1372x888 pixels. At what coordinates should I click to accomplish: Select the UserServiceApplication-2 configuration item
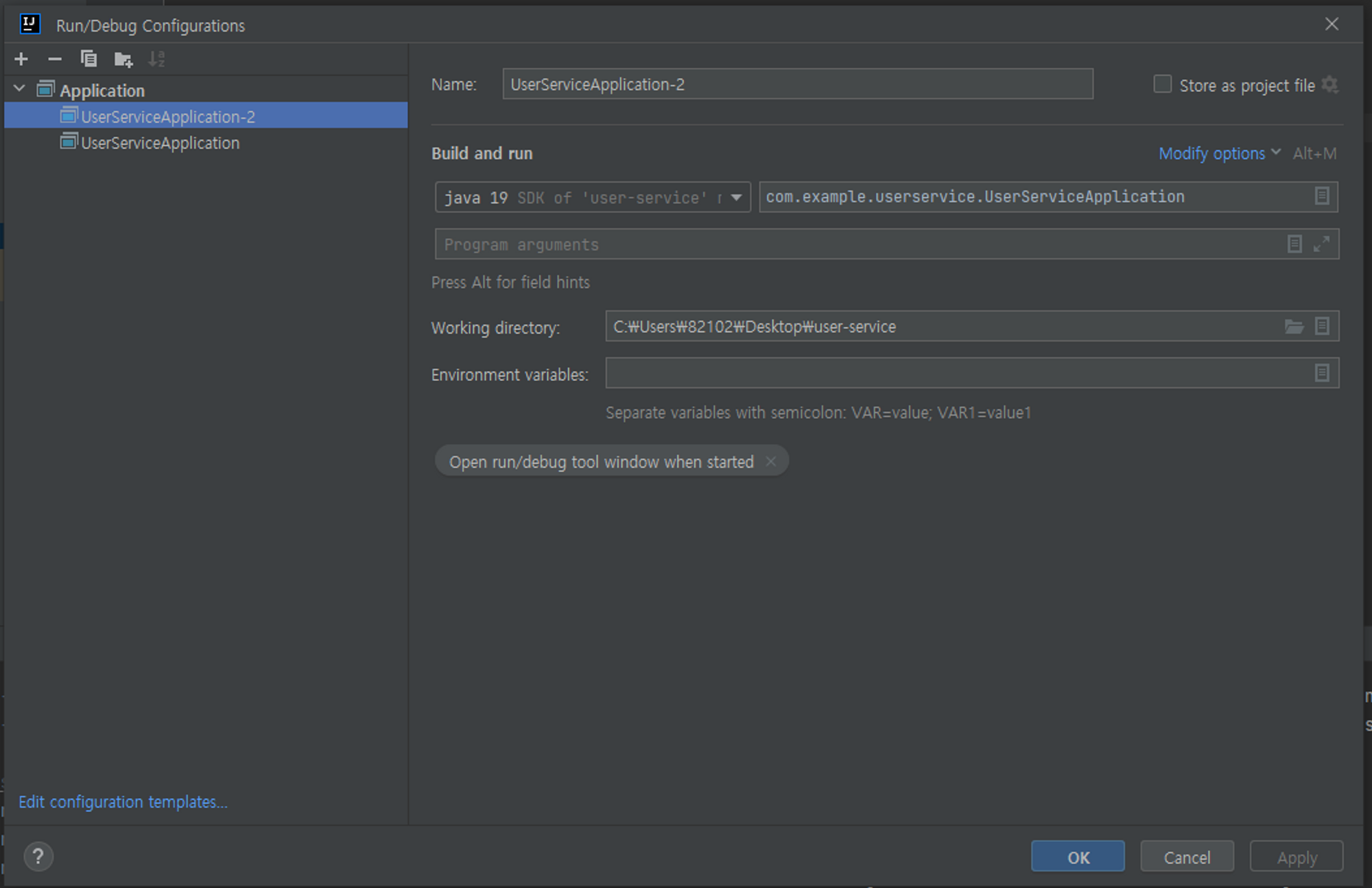(x=167, y=117)
